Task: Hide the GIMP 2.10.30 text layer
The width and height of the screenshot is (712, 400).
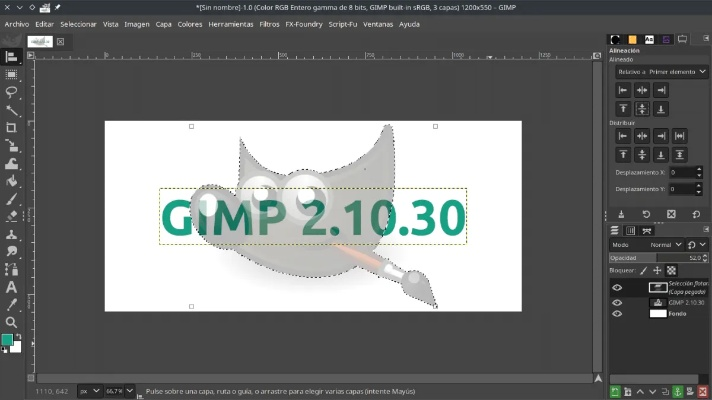Action: 617,303
